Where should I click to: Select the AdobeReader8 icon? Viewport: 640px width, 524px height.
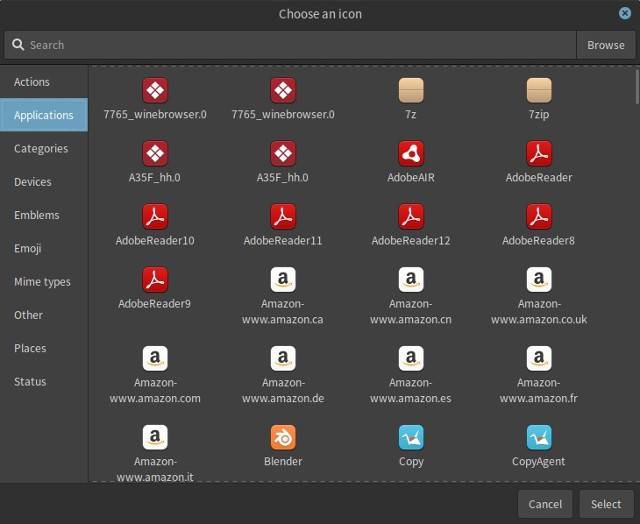[539, 217]
